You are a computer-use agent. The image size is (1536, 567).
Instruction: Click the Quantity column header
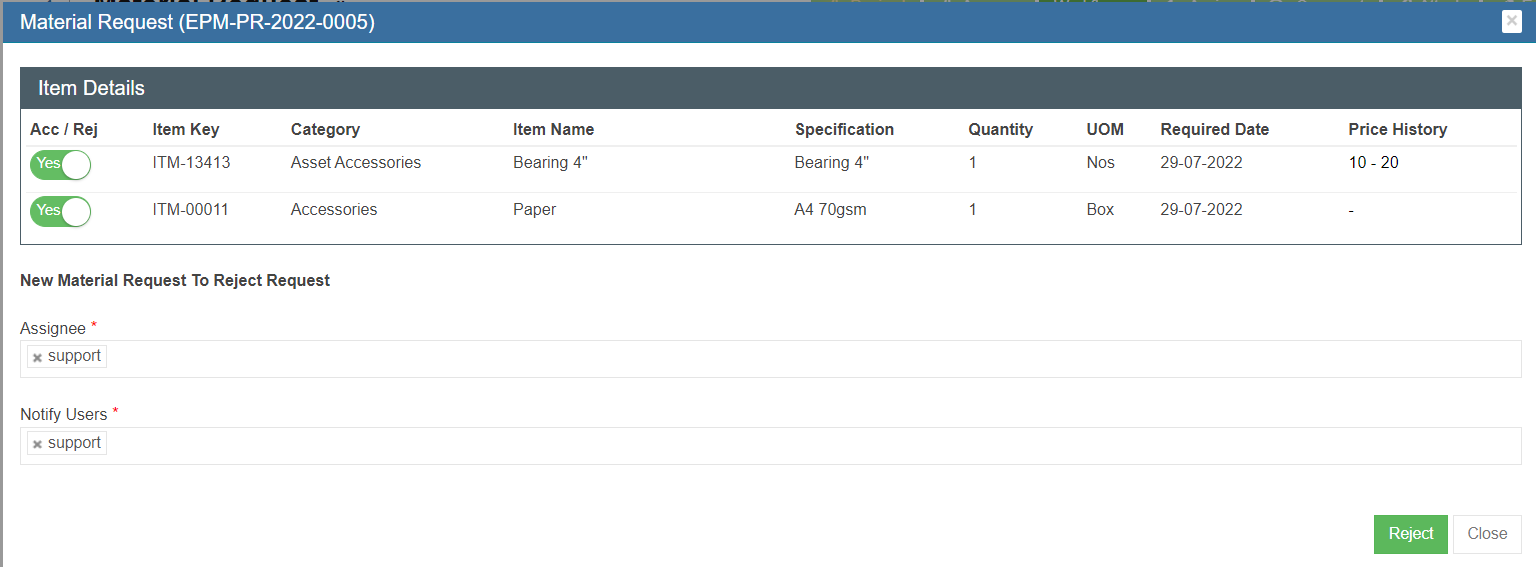(1000, 129)
